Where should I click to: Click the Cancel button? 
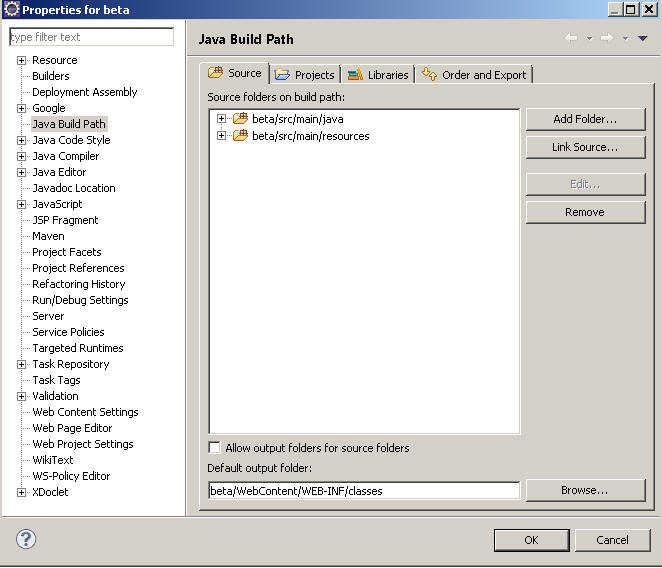point(612,540)
